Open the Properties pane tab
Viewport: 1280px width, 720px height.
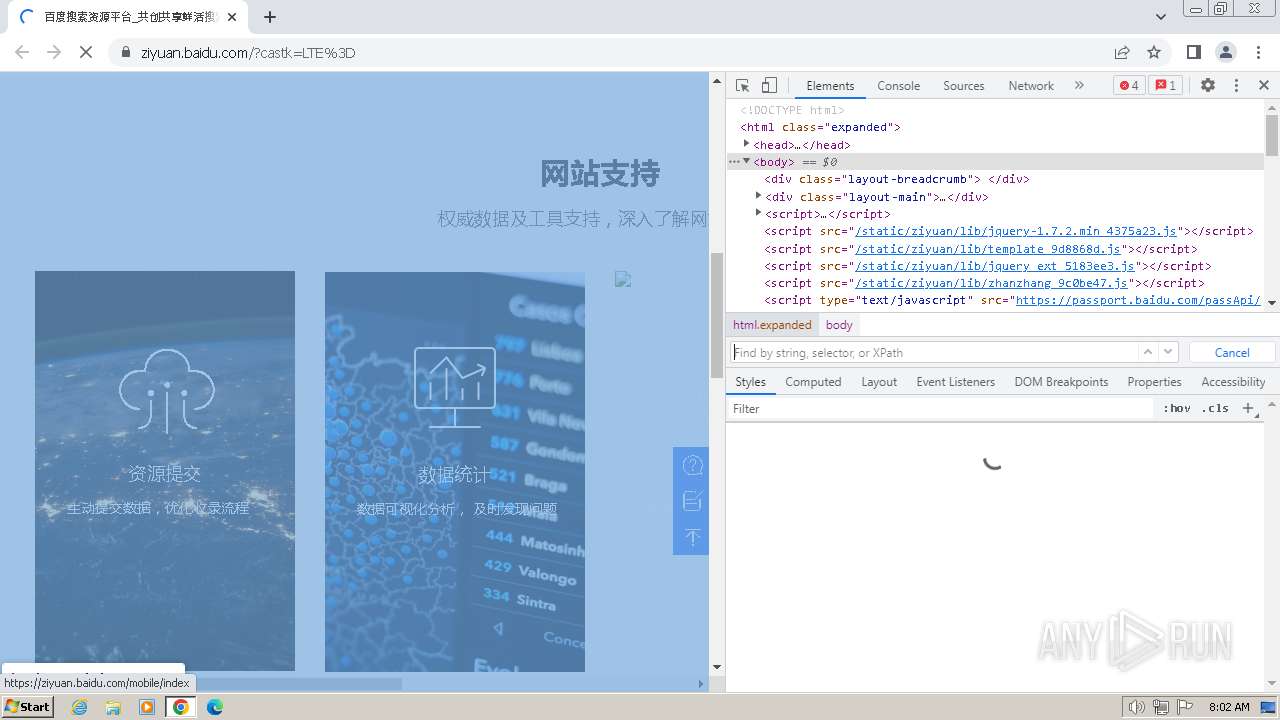pos(1154,382)
